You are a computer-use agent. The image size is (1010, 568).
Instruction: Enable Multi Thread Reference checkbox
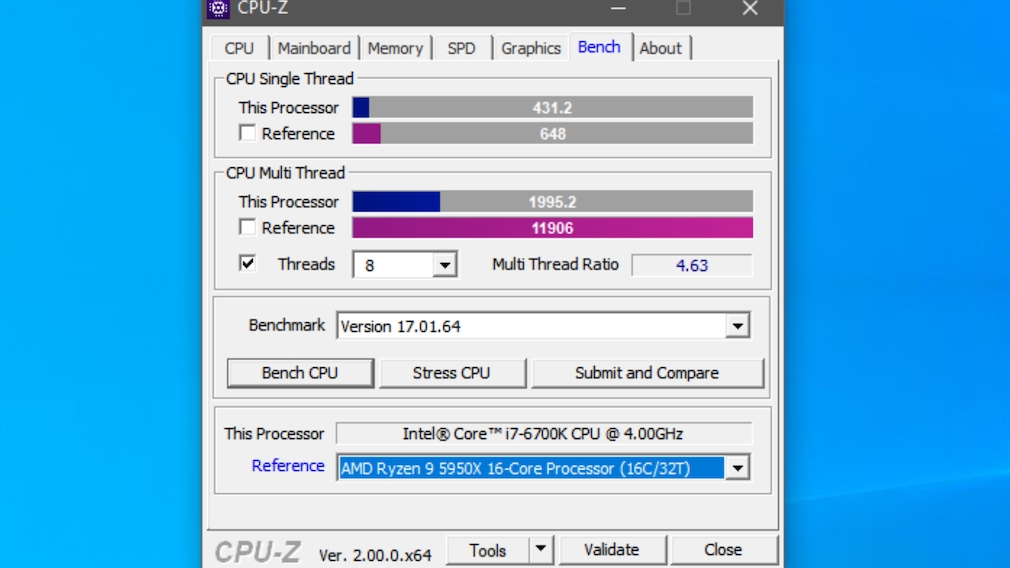tap(247, 227)
